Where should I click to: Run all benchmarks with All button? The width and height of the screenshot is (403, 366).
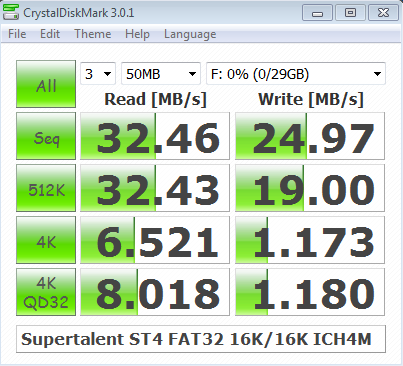coord(46,84)
